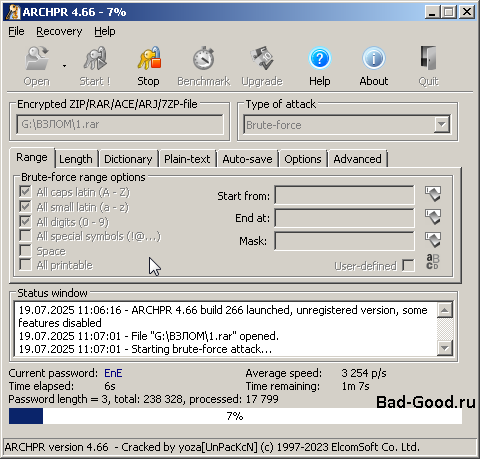Toggle All special symbols checkbox

[25, 236]
